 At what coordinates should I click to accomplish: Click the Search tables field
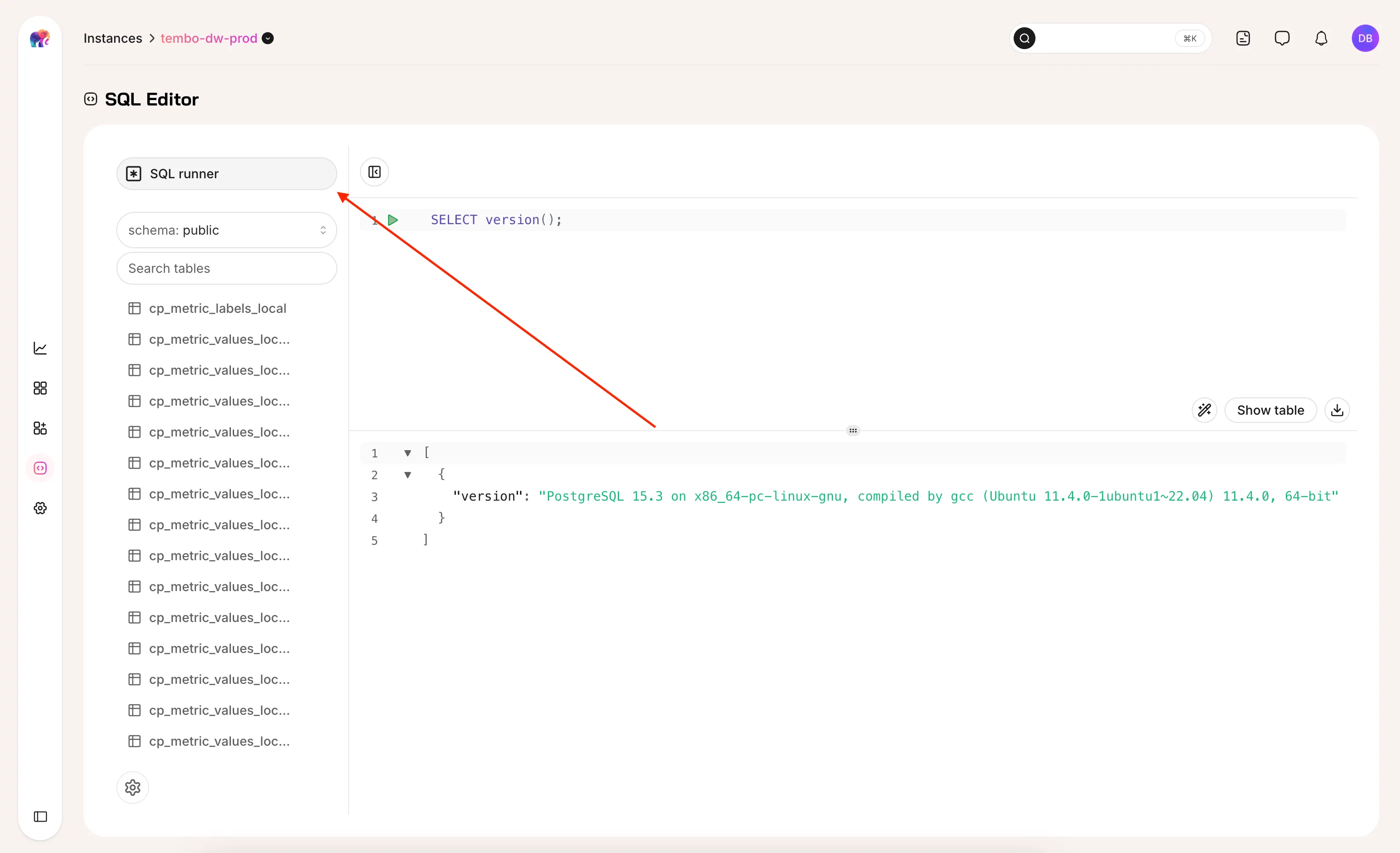pos(226,268)
